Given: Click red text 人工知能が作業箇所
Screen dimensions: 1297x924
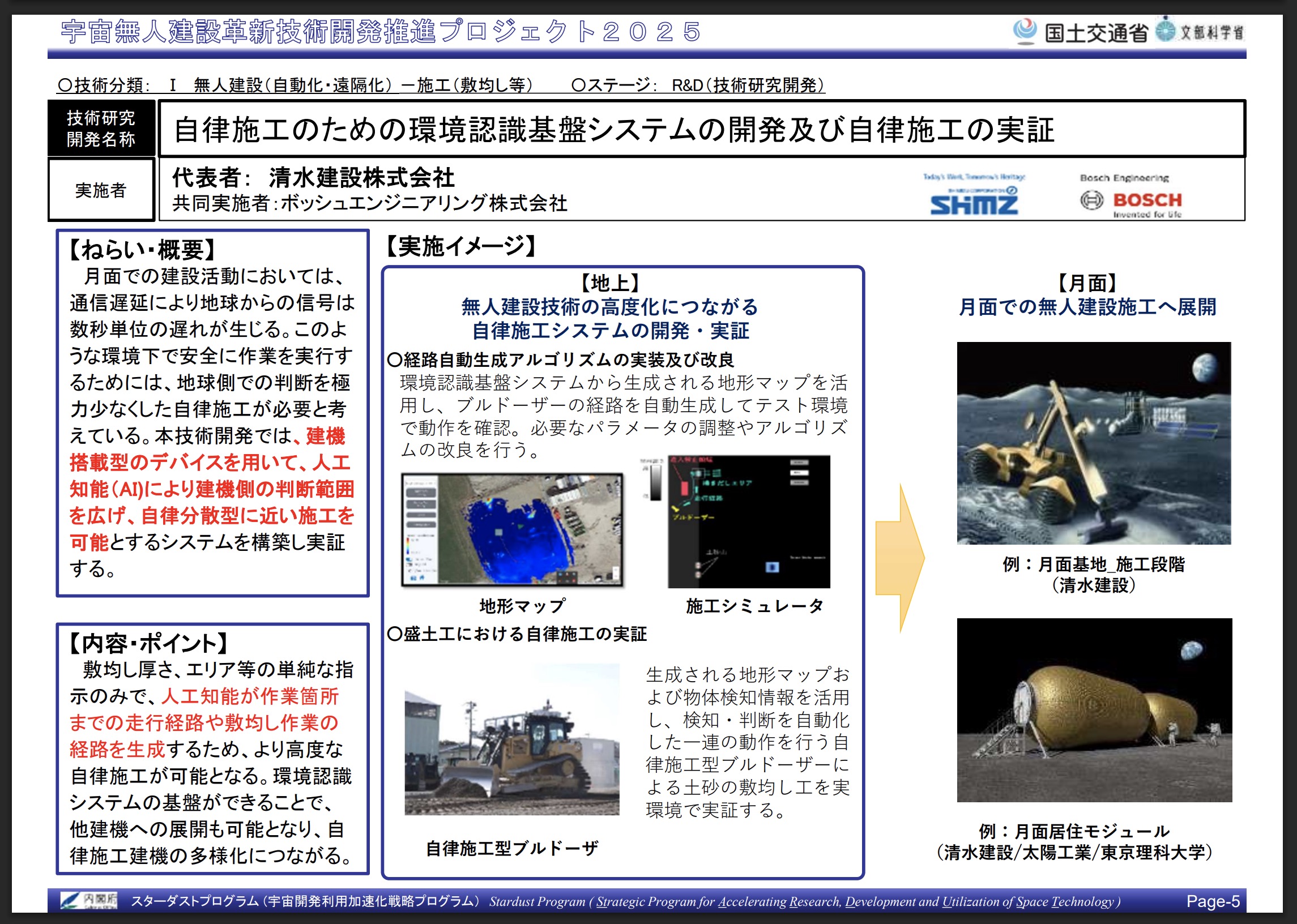Looking at the screenshot, I should 250,696.
